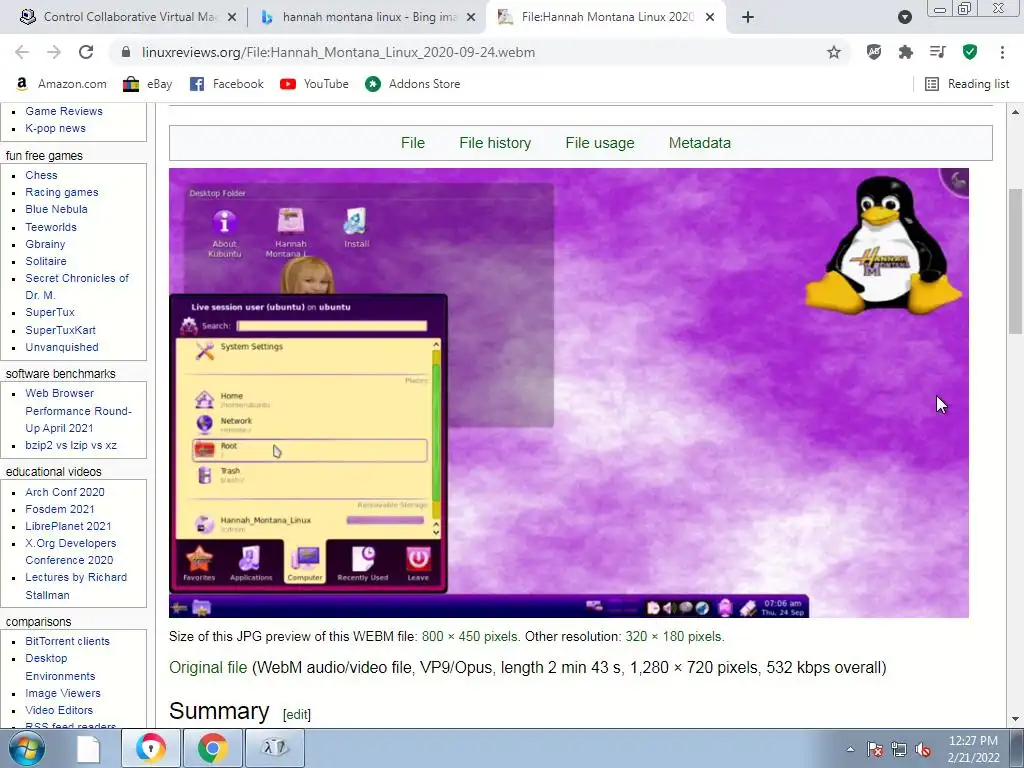Click the muted volume tray icon
The height and width of the screenshot is (768, 1024).
point(923,749)
